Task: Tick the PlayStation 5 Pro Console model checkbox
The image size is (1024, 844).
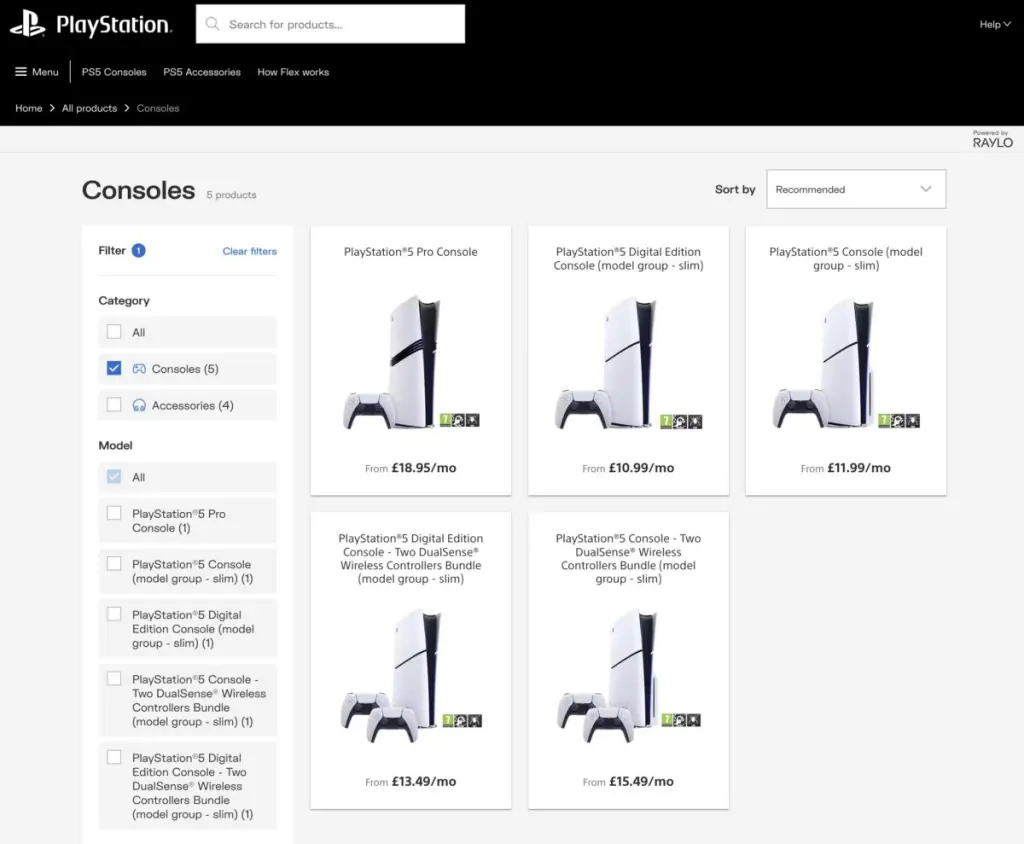Action: coord(114,514)
